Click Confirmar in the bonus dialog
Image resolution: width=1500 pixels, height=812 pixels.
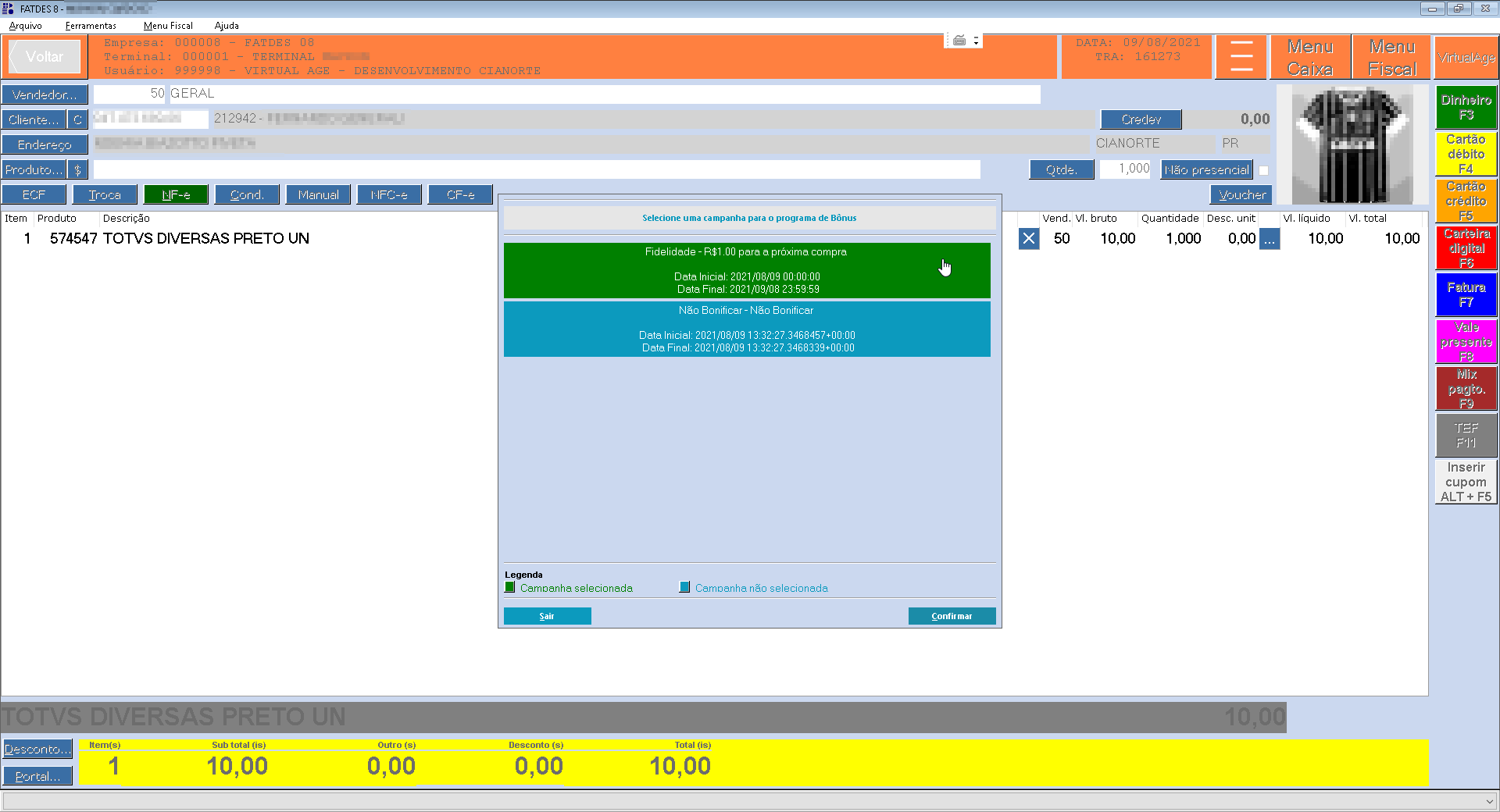pos(952,616)
